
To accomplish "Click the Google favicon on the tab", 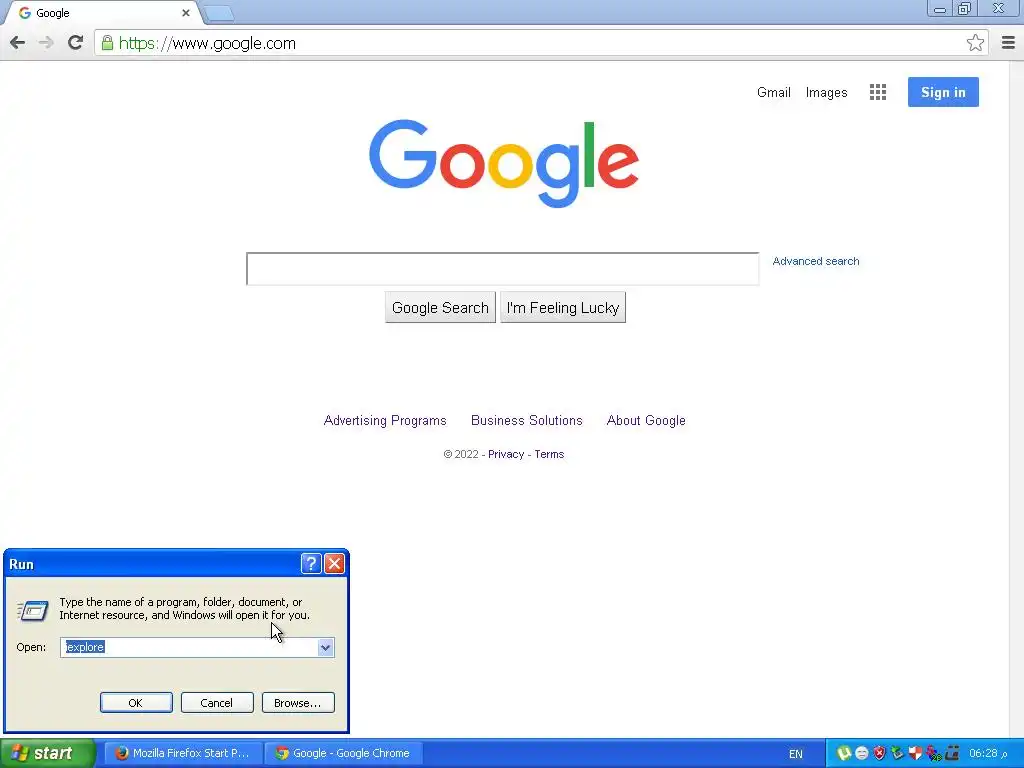I will (25, 13).
